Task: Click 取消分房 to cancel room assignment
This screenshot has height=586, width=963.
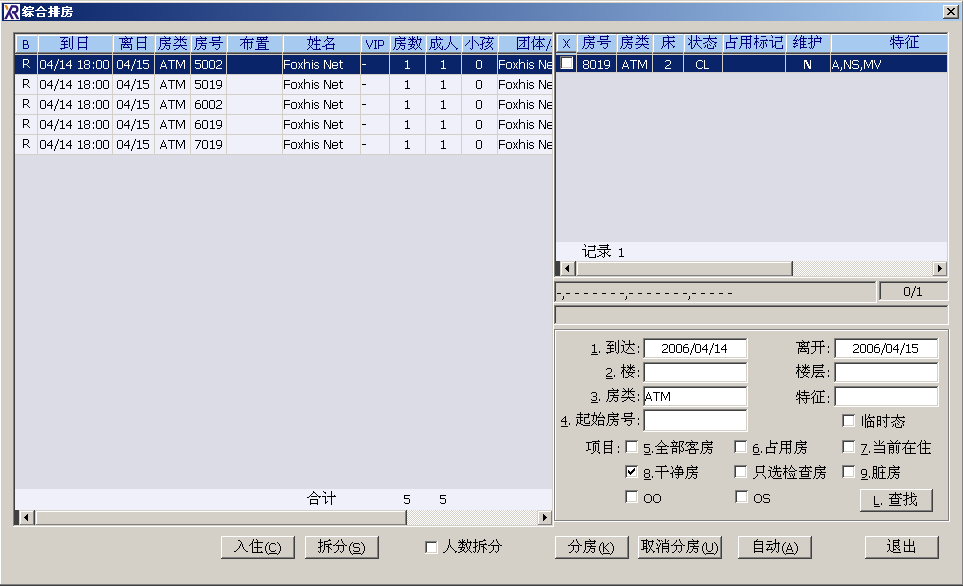Action: (680, 547)
